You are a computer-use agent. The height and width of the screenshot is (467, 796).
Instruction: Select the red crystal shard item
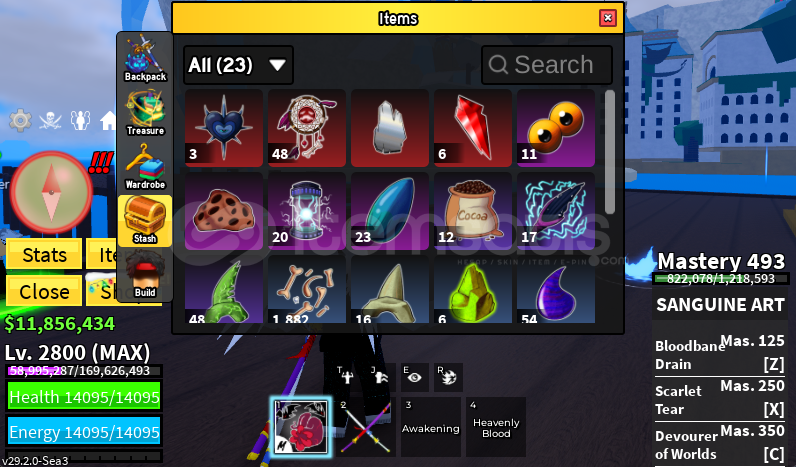(473, 128)
